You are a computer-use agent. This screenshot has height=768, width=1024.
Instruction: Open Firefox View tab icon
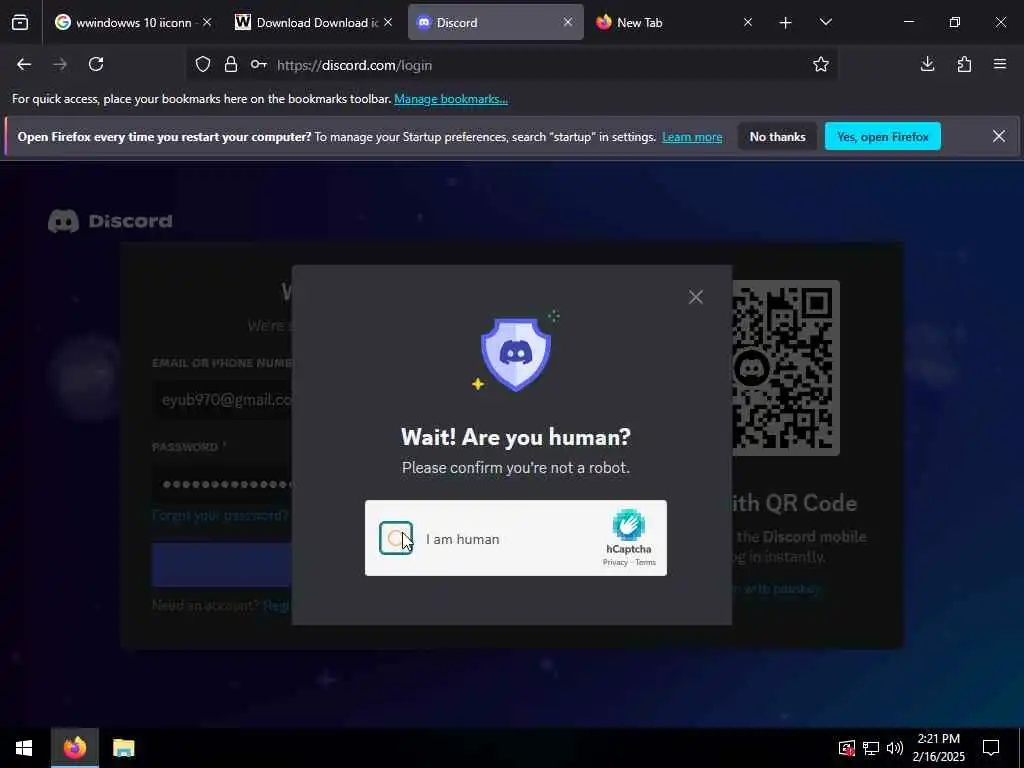[x=20, y=23]
